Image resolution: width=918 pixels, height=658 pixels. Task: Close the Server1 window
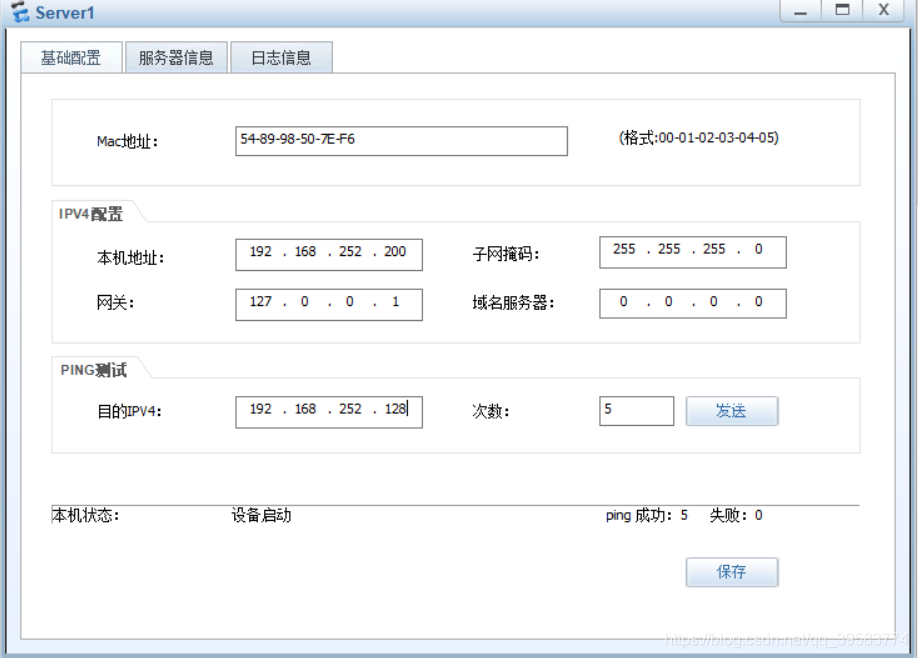point(884,10)
